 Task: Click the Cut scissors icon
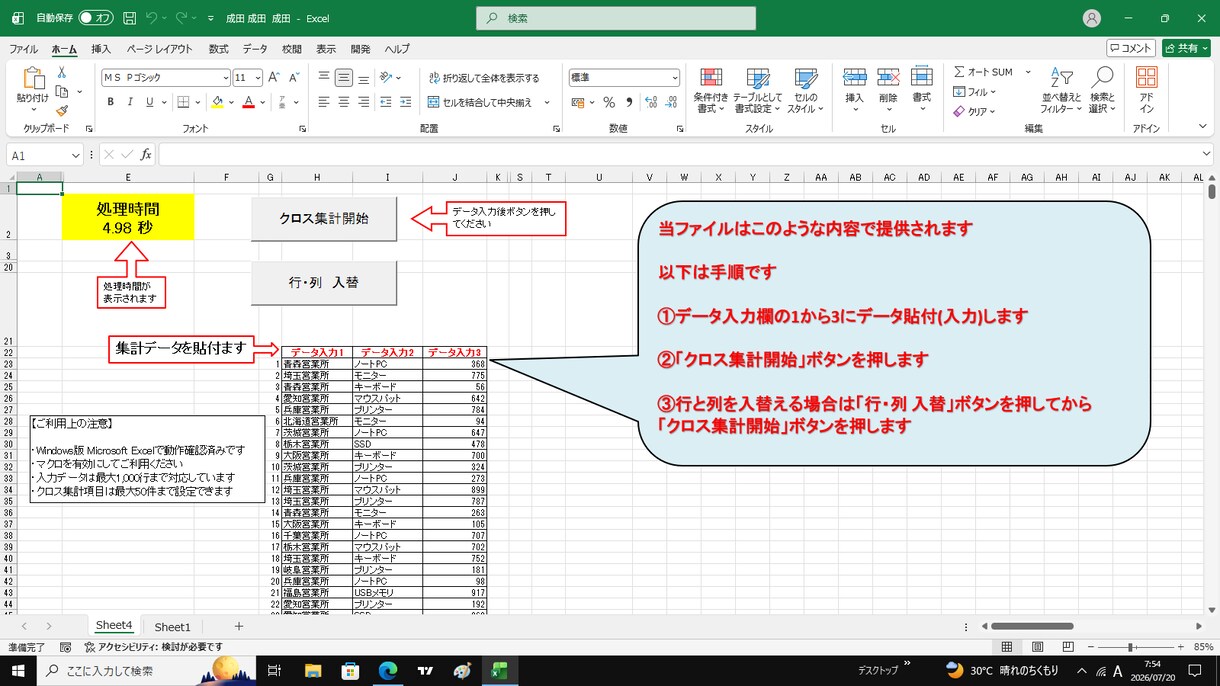(x=62, y=72)
